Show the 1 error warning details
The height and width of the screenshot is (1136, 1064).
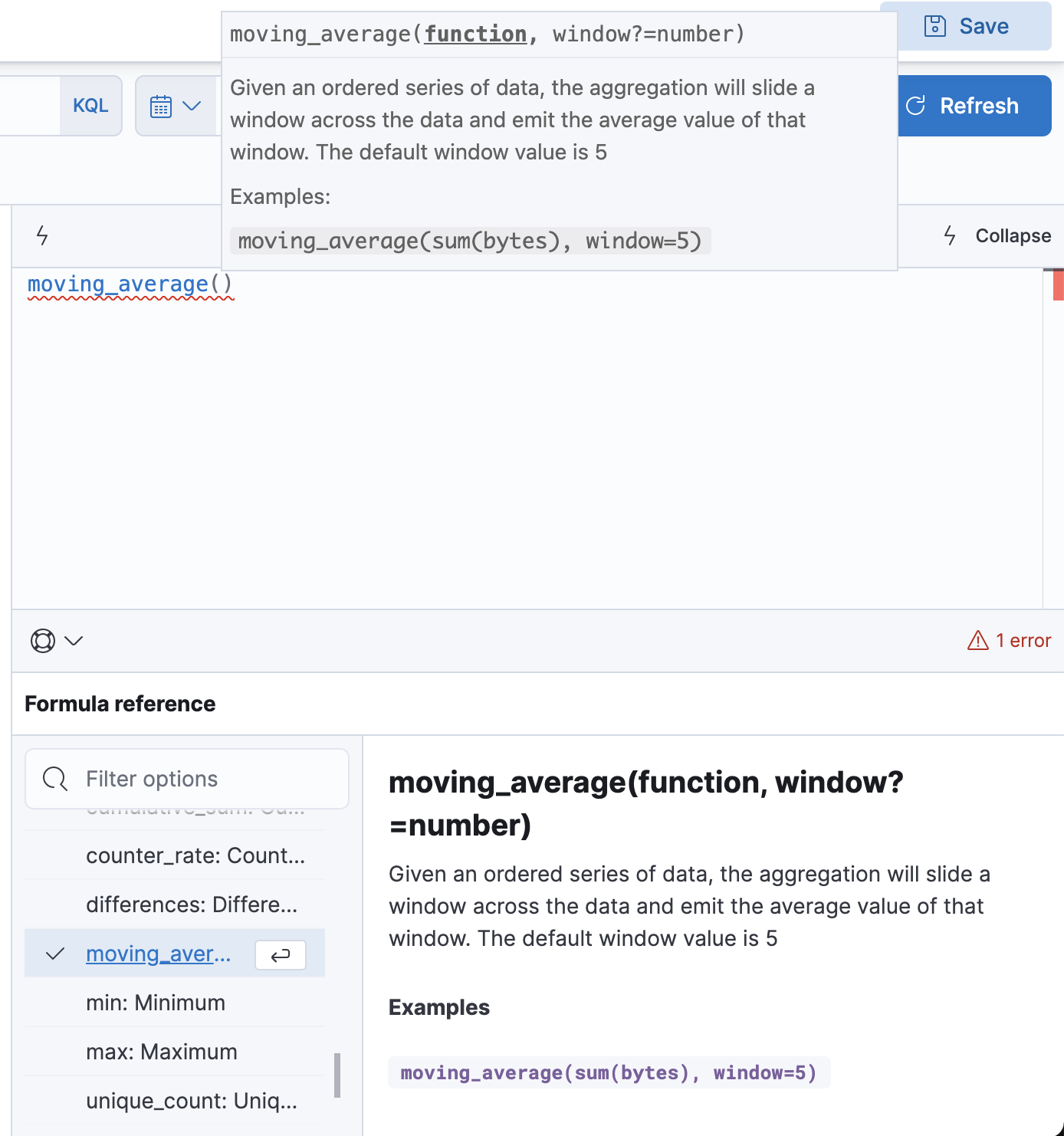[x=1010, y=640]
